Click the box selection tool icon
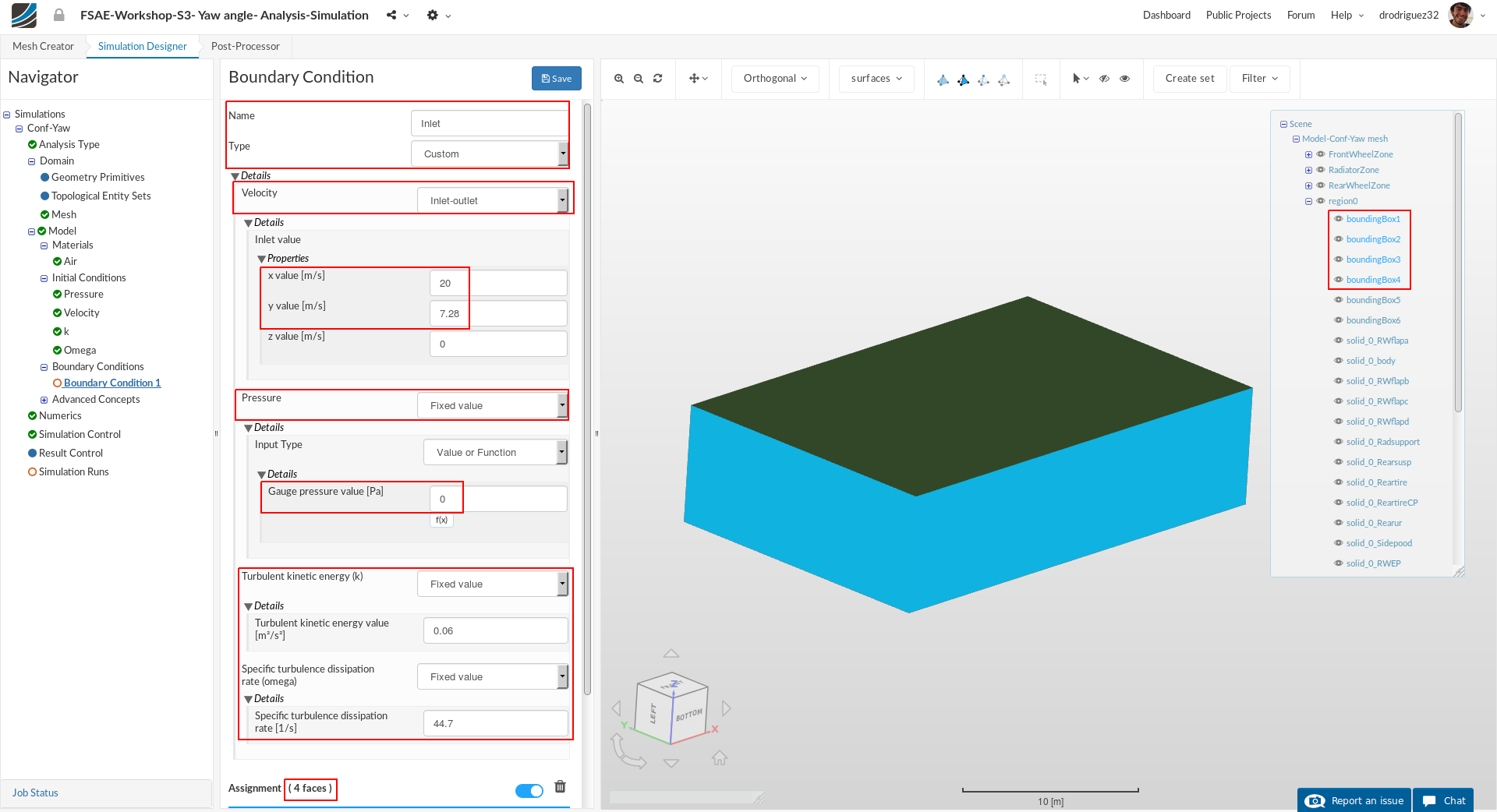The width and height of the screenshot is (1497, 812). (x=1041, y=79)
